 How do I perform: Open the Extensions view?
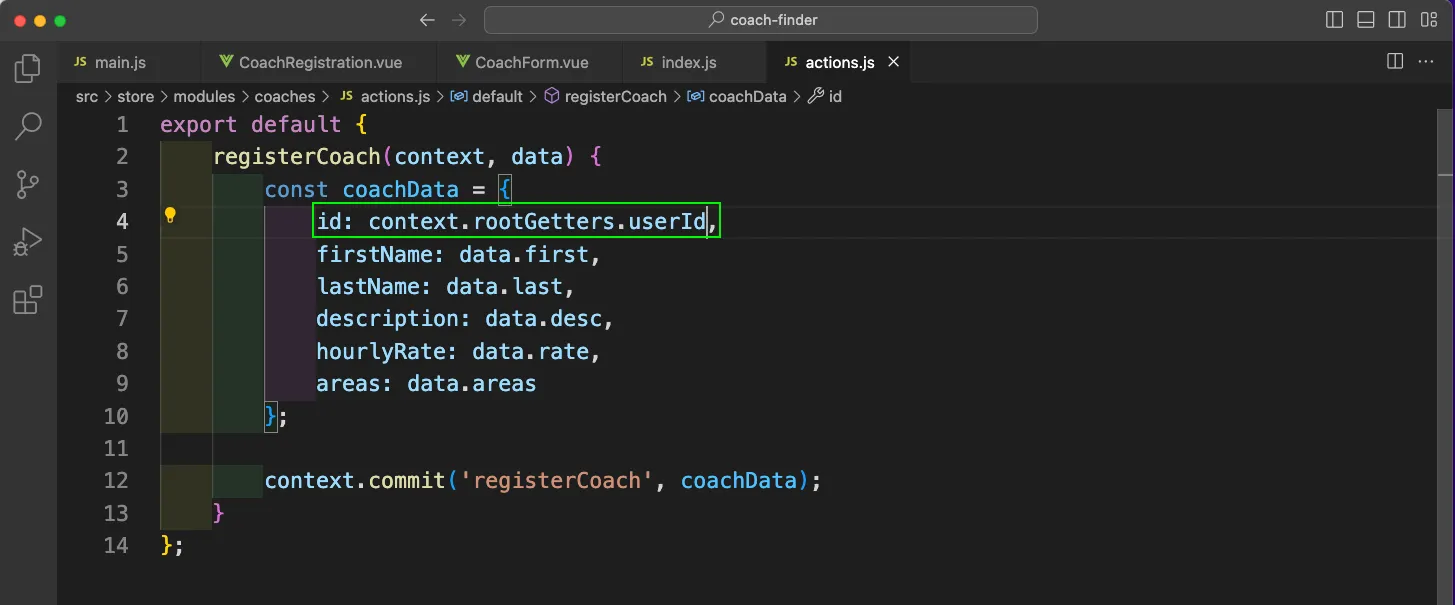click(27, 300)
